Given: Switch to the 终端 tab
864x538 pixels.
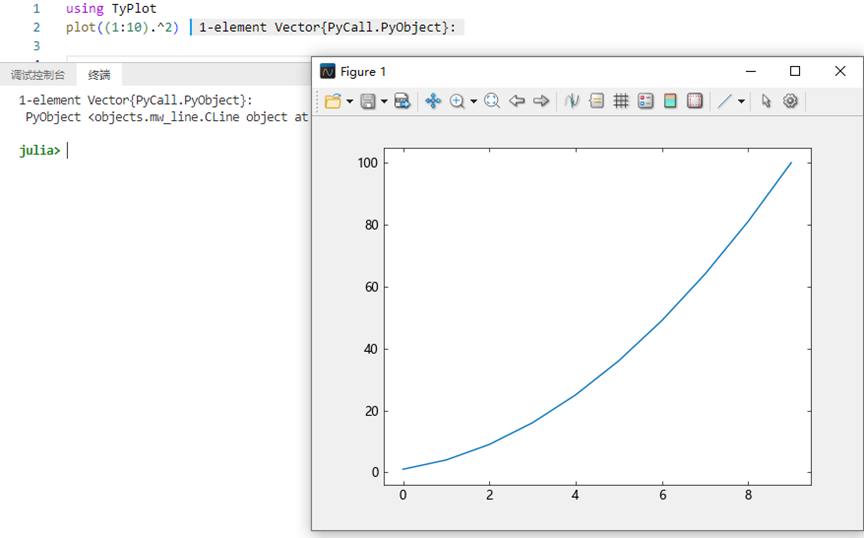Looking at the screenshot, I should (x=99, y=75).
